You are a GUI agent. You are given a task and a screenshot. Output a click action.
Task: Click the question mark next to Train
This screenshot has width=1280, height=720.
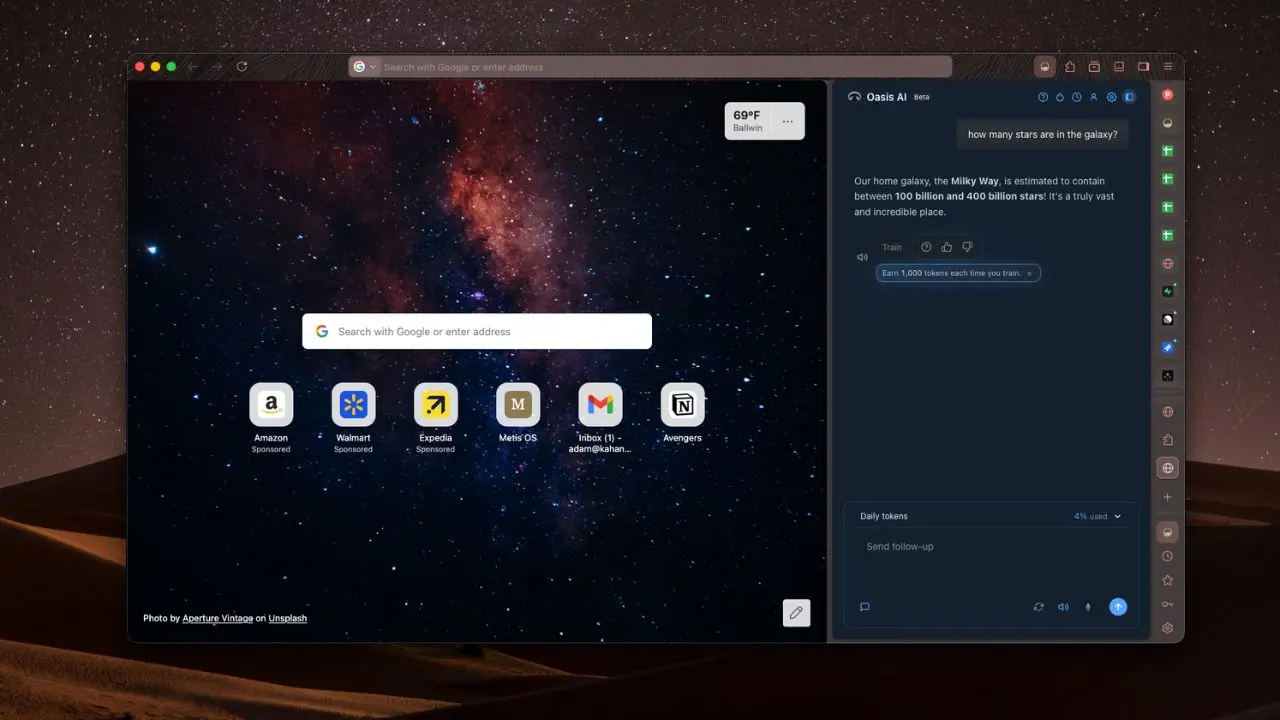[926, 247]
